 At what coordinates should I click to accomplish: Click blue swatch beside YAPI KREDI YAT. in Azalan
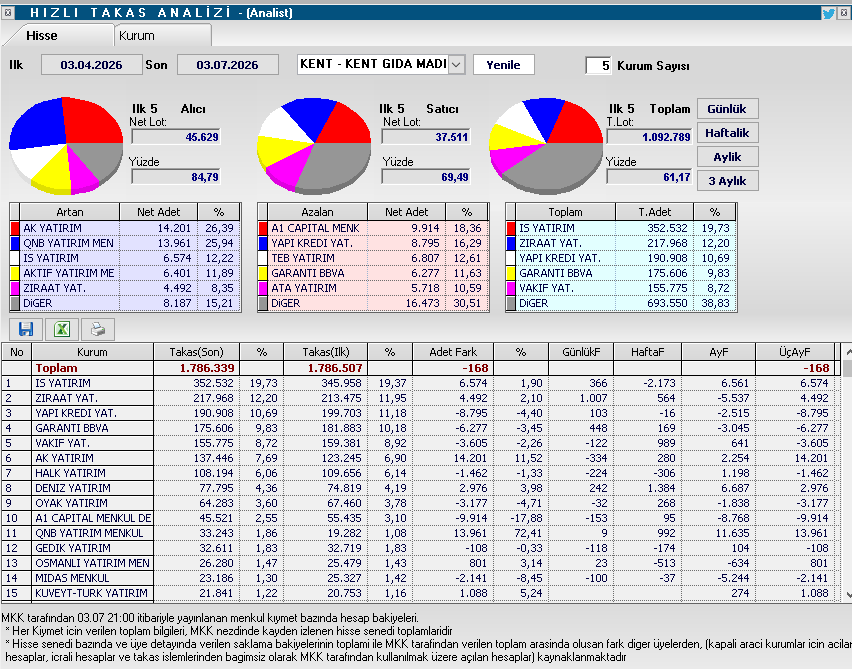(x=263, y=243)
